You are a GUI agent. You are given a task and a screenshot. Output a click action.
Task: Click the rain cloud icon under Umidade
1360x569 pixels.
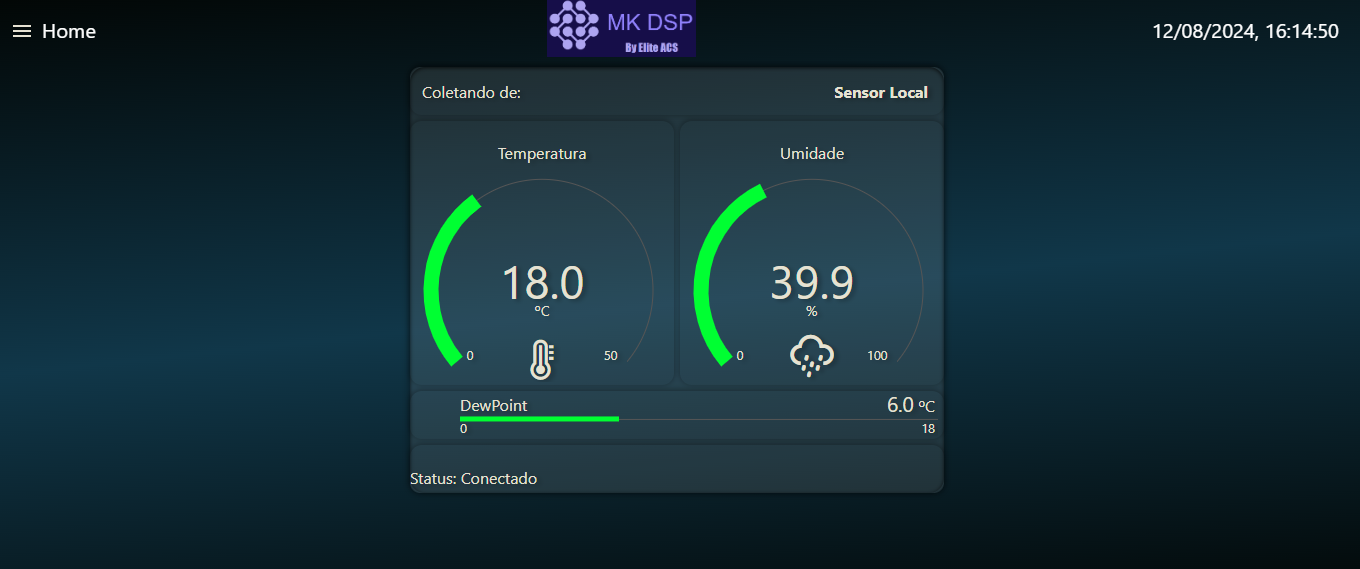coord(812,355)
